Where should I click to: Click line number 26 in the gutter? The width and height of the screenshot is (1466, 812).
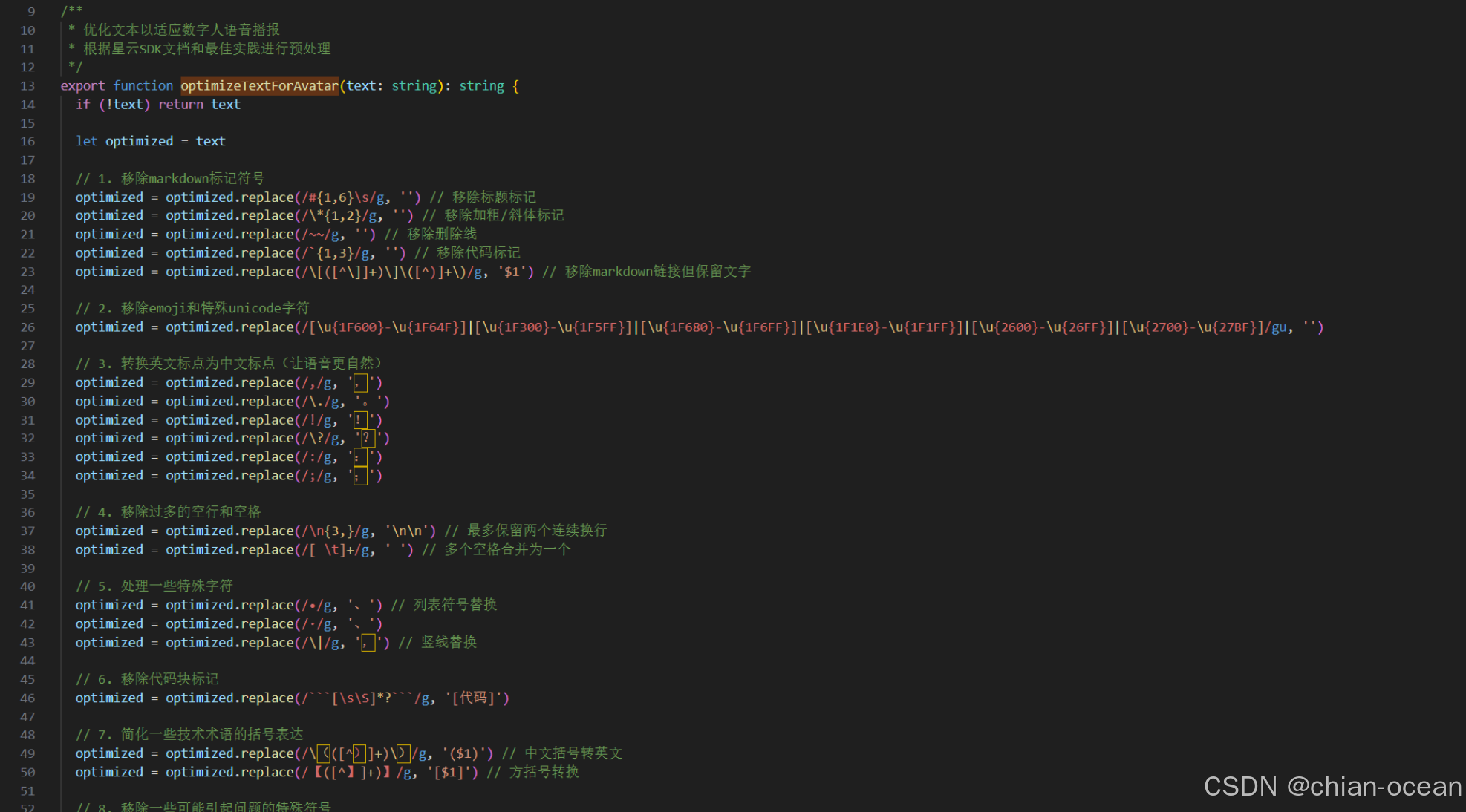pyautogui.click(x=27, y=327)
